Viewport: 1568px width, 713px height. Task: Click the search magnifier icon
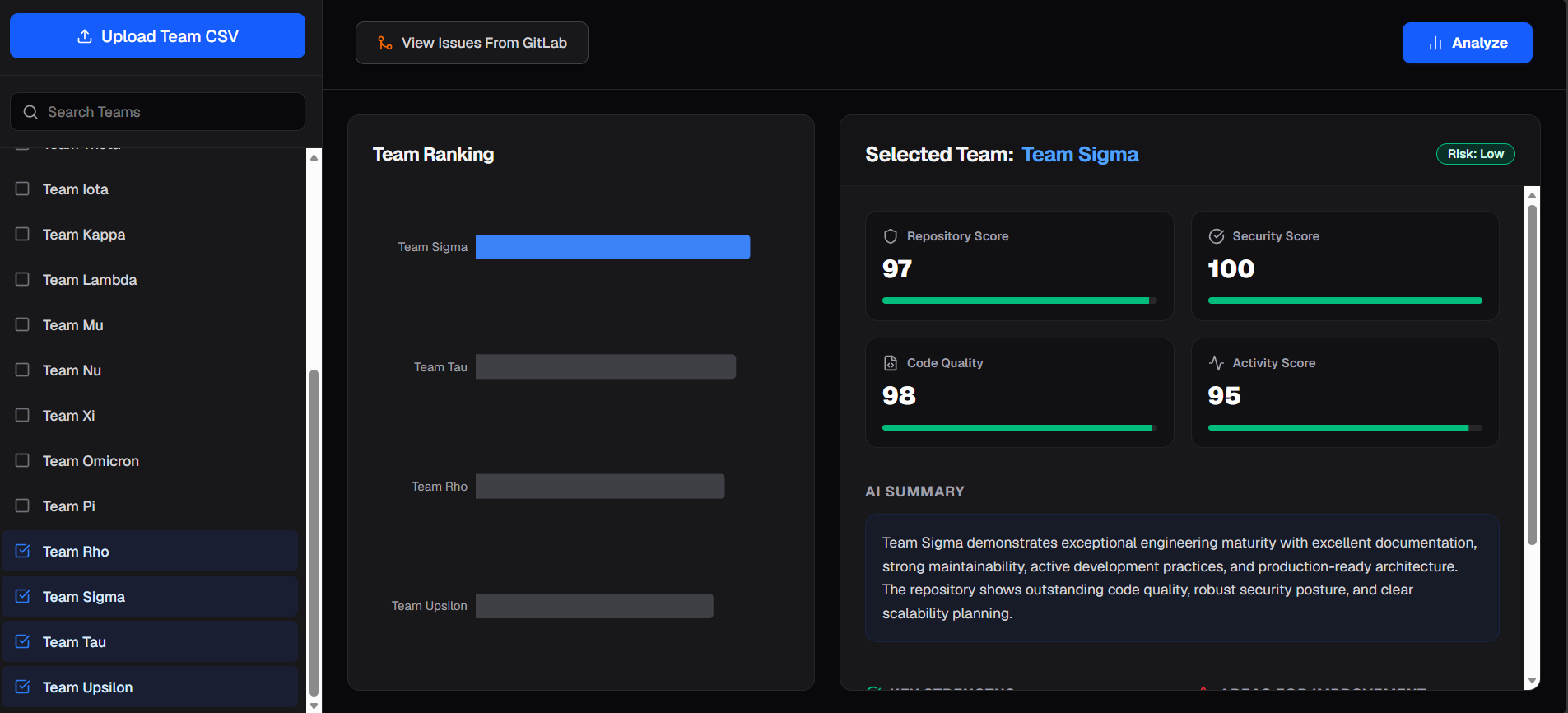[x=30, y=112]
